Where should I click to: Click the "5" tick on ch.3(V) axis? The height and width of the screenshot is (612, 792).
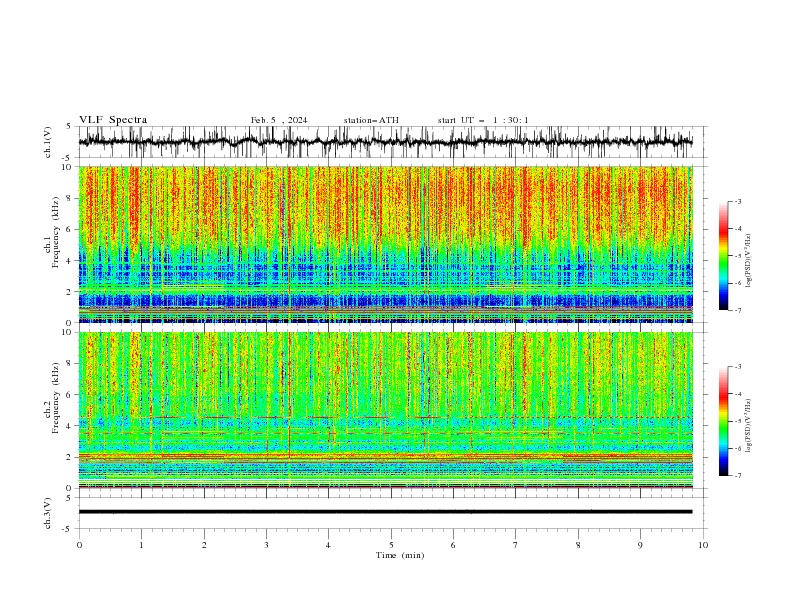[69, 498]
